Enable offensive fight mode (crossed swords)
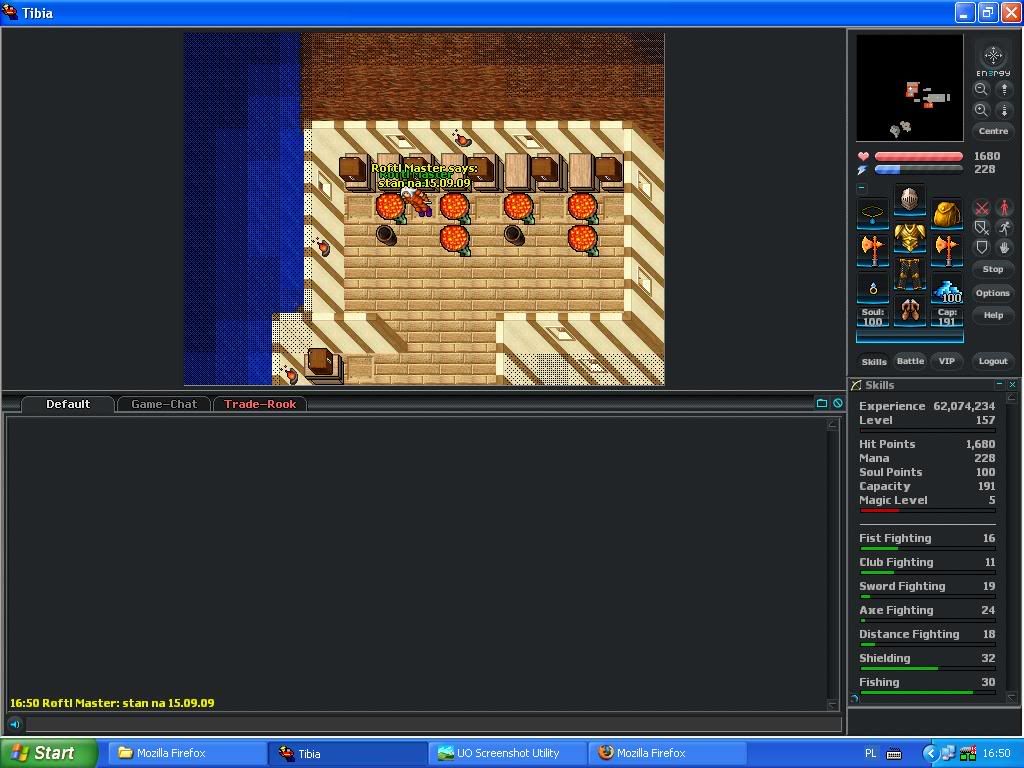Image resolution: width=1024 pixels, height=768 pixels. pyautogui.click(x=982, y=208)
